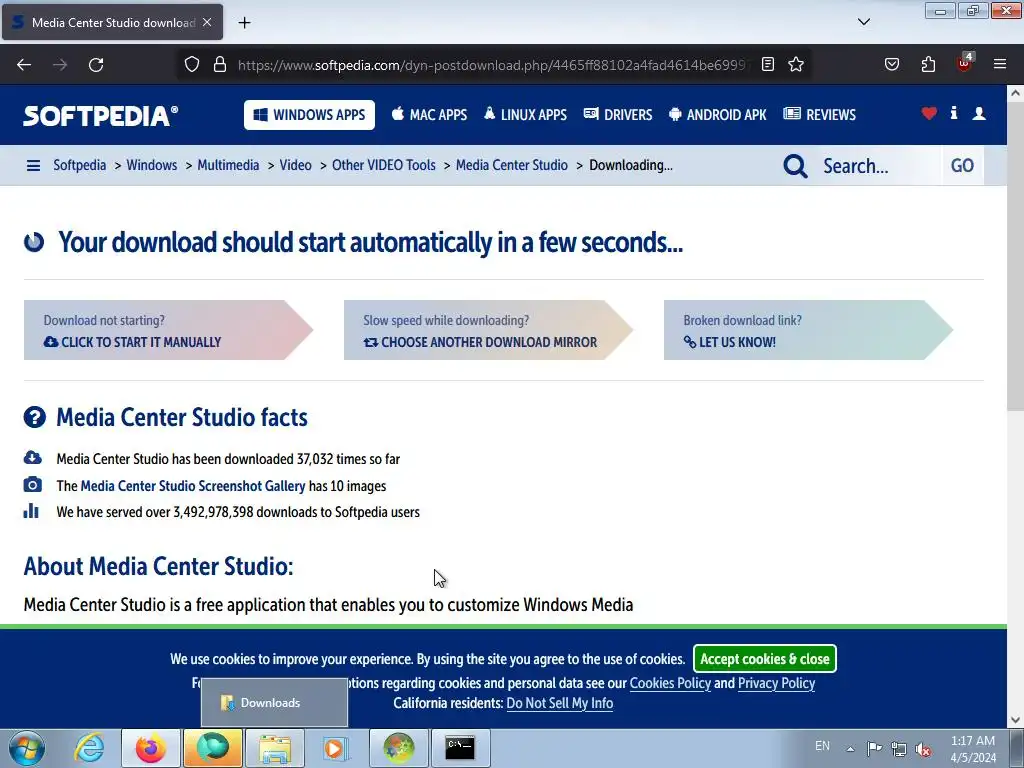This screenshot has width=1024, height=768.
Task: Click the EN language indicator
Action: pos(822,746)
